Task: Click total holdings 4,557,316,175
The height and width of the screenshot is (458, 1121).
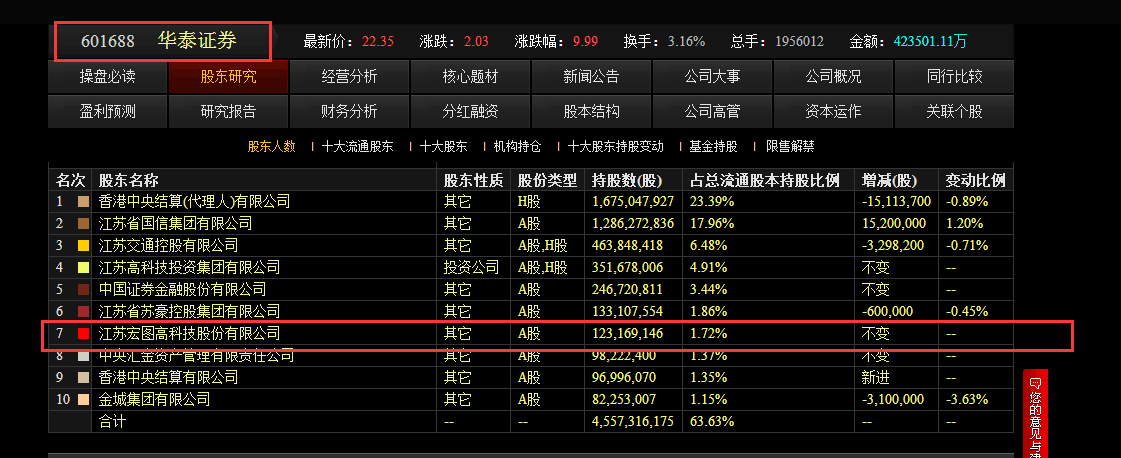Action: point(633,422)
